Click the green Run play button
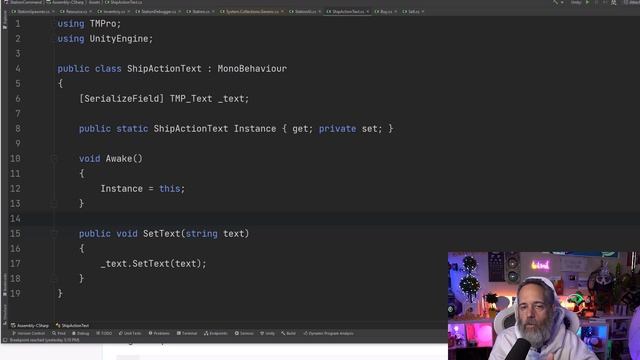The image size is (640, 360). pos(587,2)
